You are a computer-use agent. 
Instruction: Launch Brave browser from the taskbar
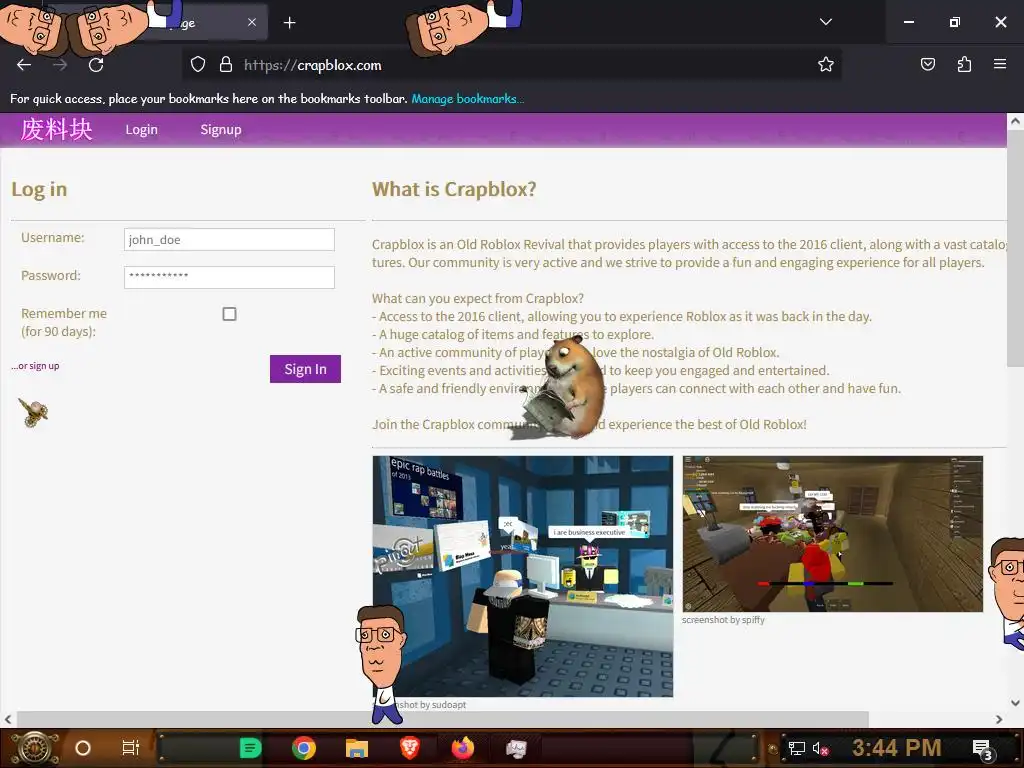click(409, 748)
